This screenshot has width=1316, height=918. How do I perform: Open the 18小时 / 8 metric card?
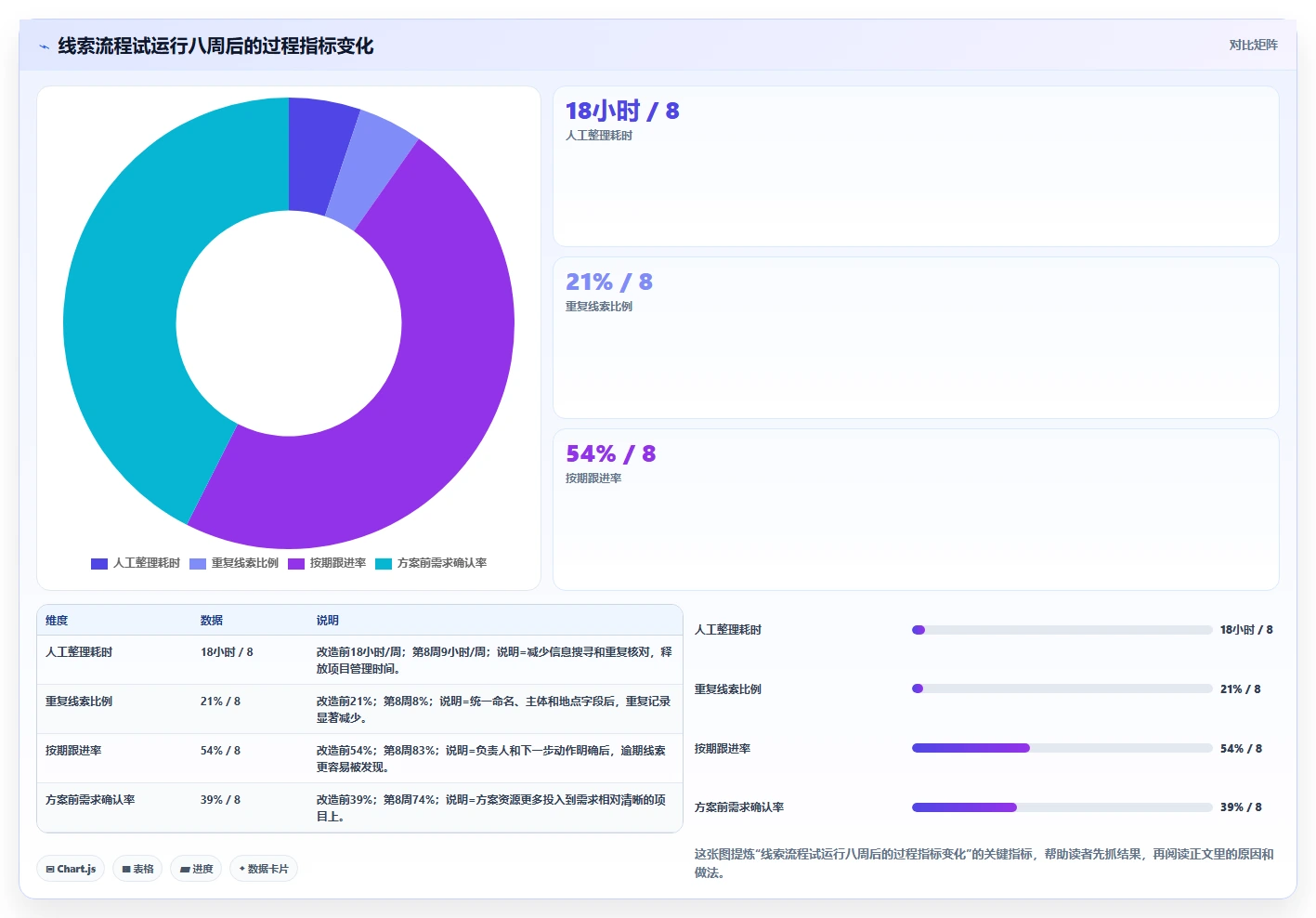click(x=916, y=166)
